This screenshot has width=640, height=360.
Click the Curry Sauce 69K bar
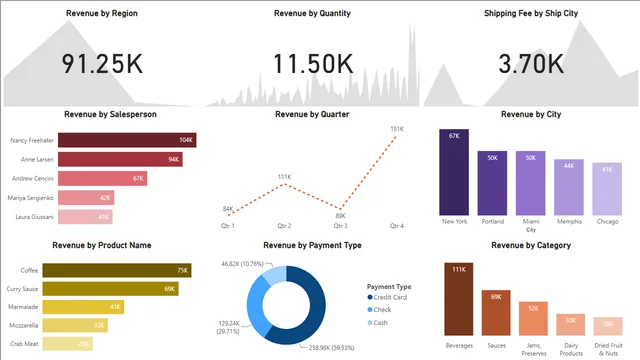coord(111,289)
